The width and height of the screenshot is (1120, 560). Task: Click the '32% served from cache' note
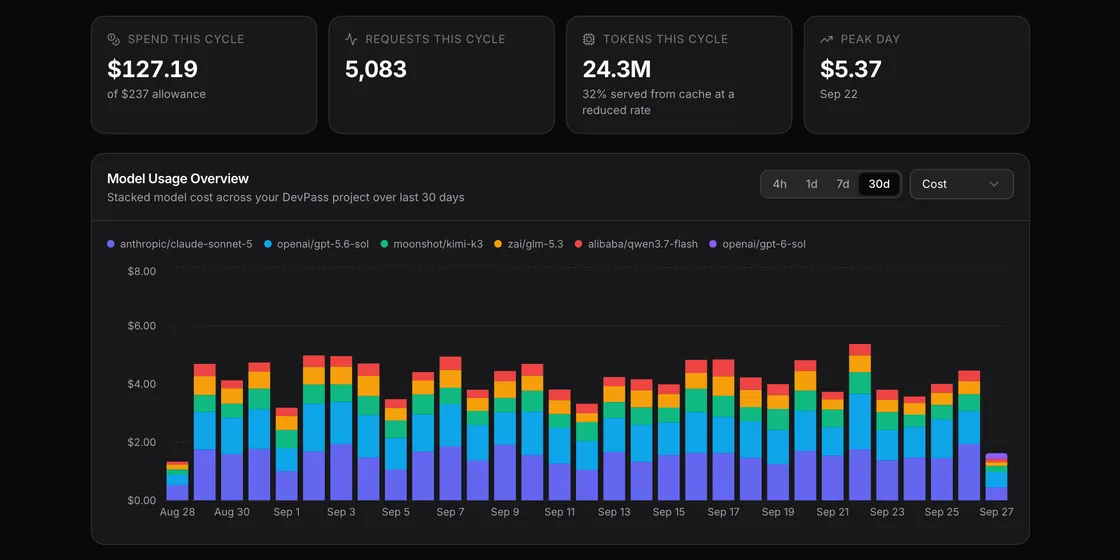[658, 102]
